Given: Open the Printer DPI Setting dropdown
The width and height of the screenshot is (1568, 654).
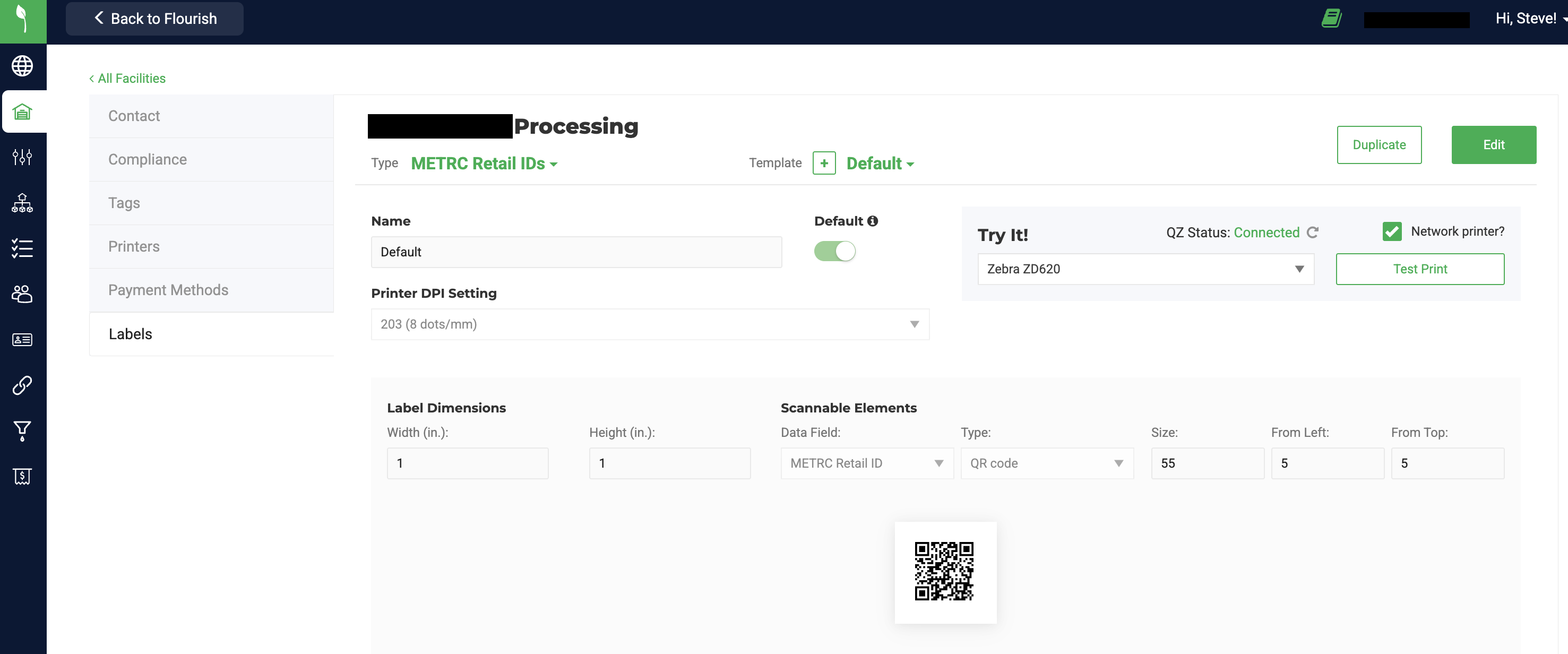Looking at the screenshot, I should pyautogui.click(x=650, y=324).
